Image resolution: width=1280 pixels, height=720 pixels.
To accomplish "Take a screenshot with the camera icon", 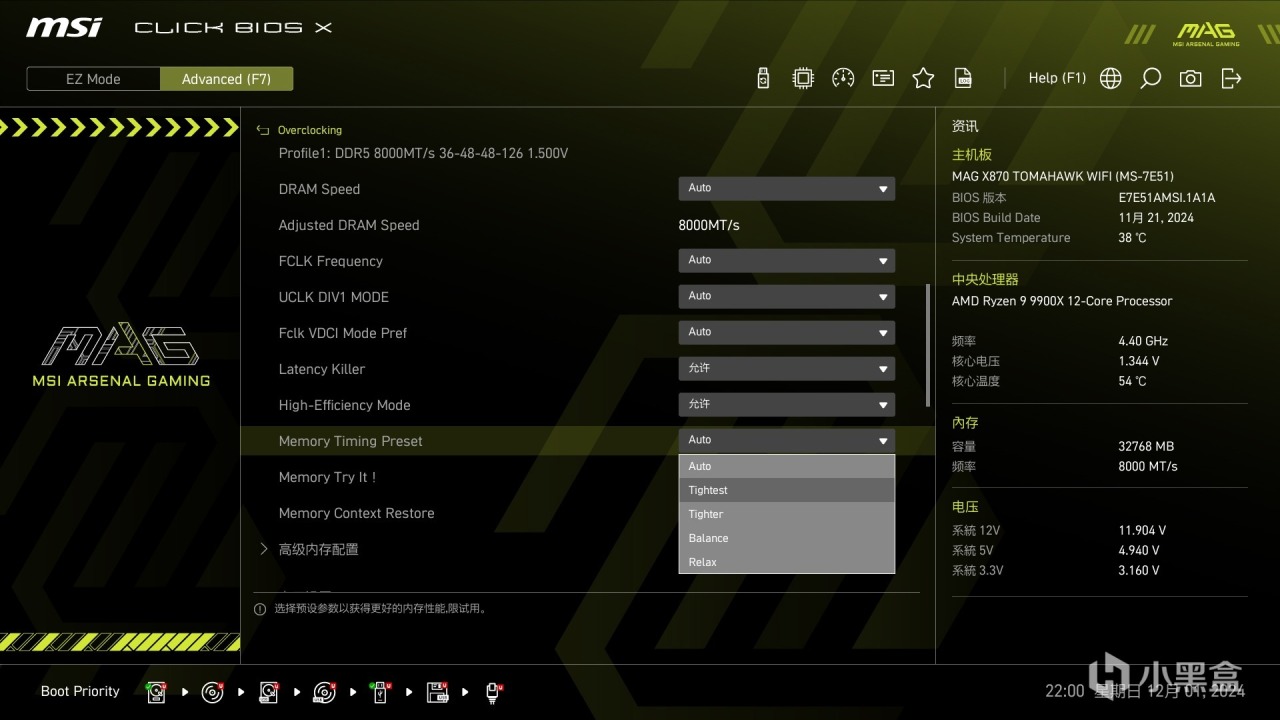I will 1191,78.
